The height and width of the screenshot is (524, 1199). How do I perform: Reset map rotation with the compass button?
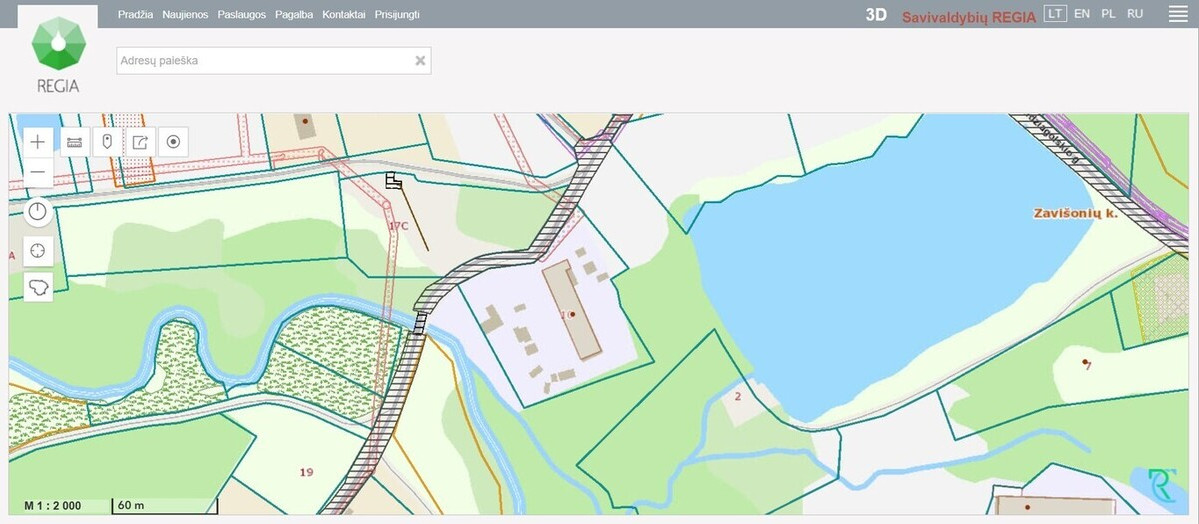point(38,212)
